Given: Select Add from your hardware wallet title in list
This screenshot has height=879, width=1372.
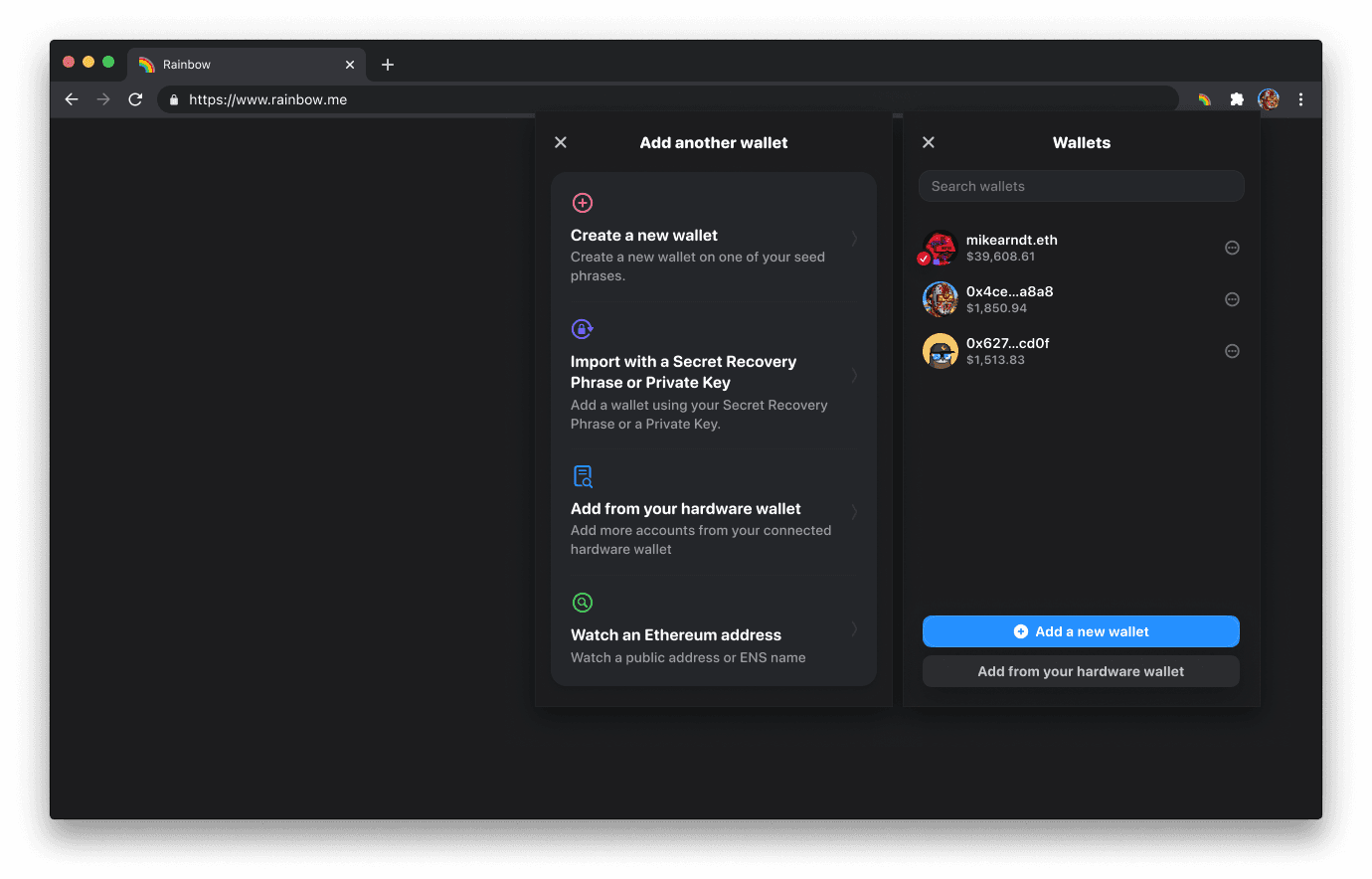Looking at the screenshot, I should click(x=685, y=509).
